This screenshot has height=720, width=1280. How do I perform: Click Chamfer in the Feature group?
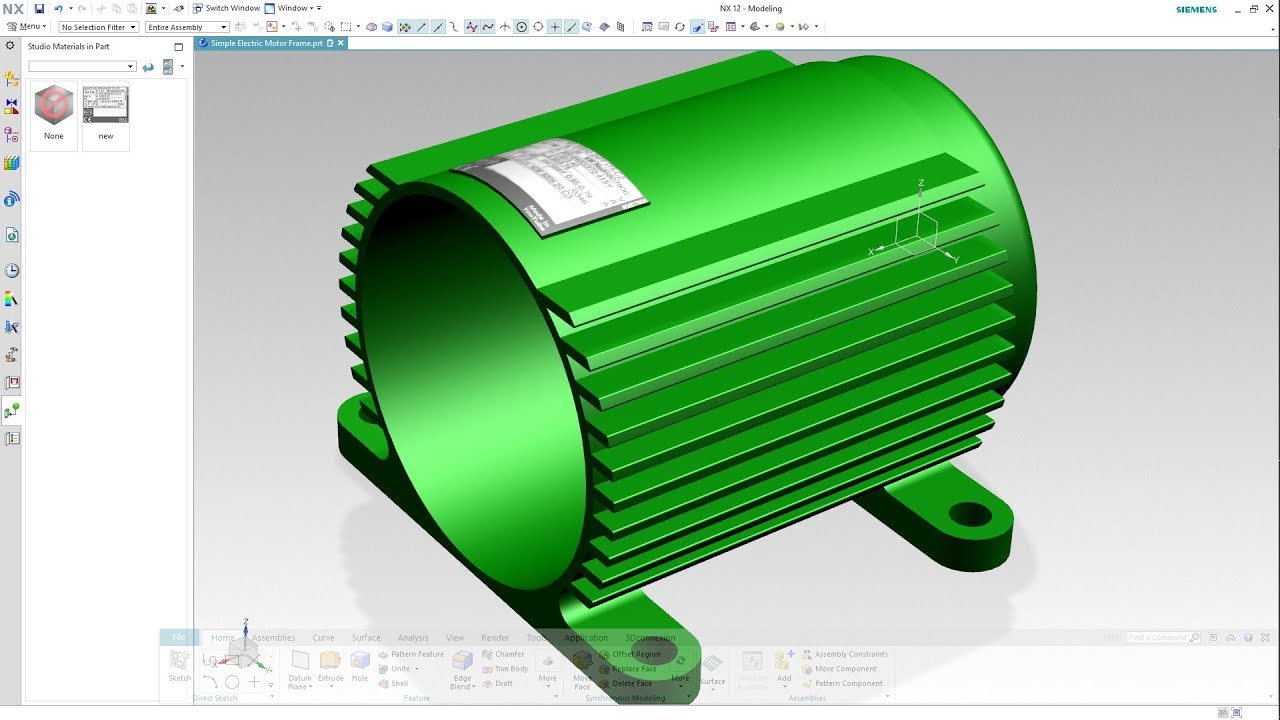tap(503, 654)
